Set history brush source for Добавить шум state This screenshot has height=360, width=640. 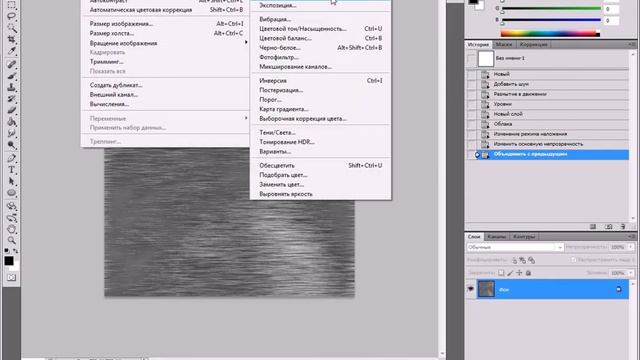(471, 84)
